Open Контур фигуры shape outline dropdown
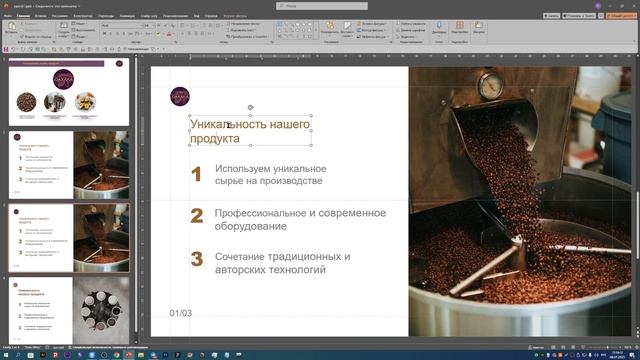 (372, 30)
